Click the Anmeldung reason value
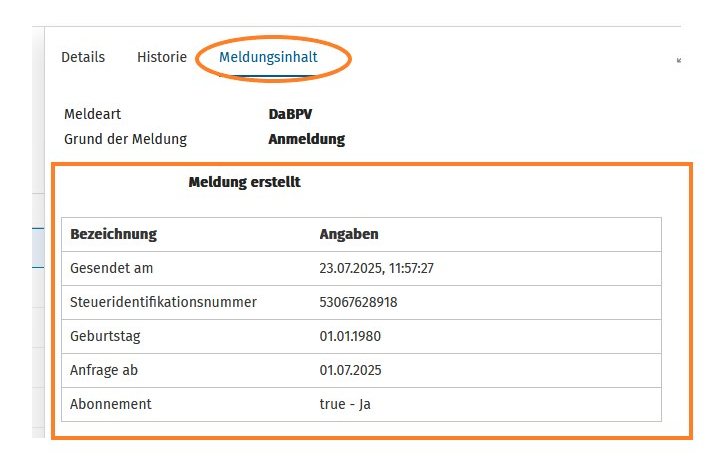The height and width of the screenshot is (472, 725). [x=307, y=139]
